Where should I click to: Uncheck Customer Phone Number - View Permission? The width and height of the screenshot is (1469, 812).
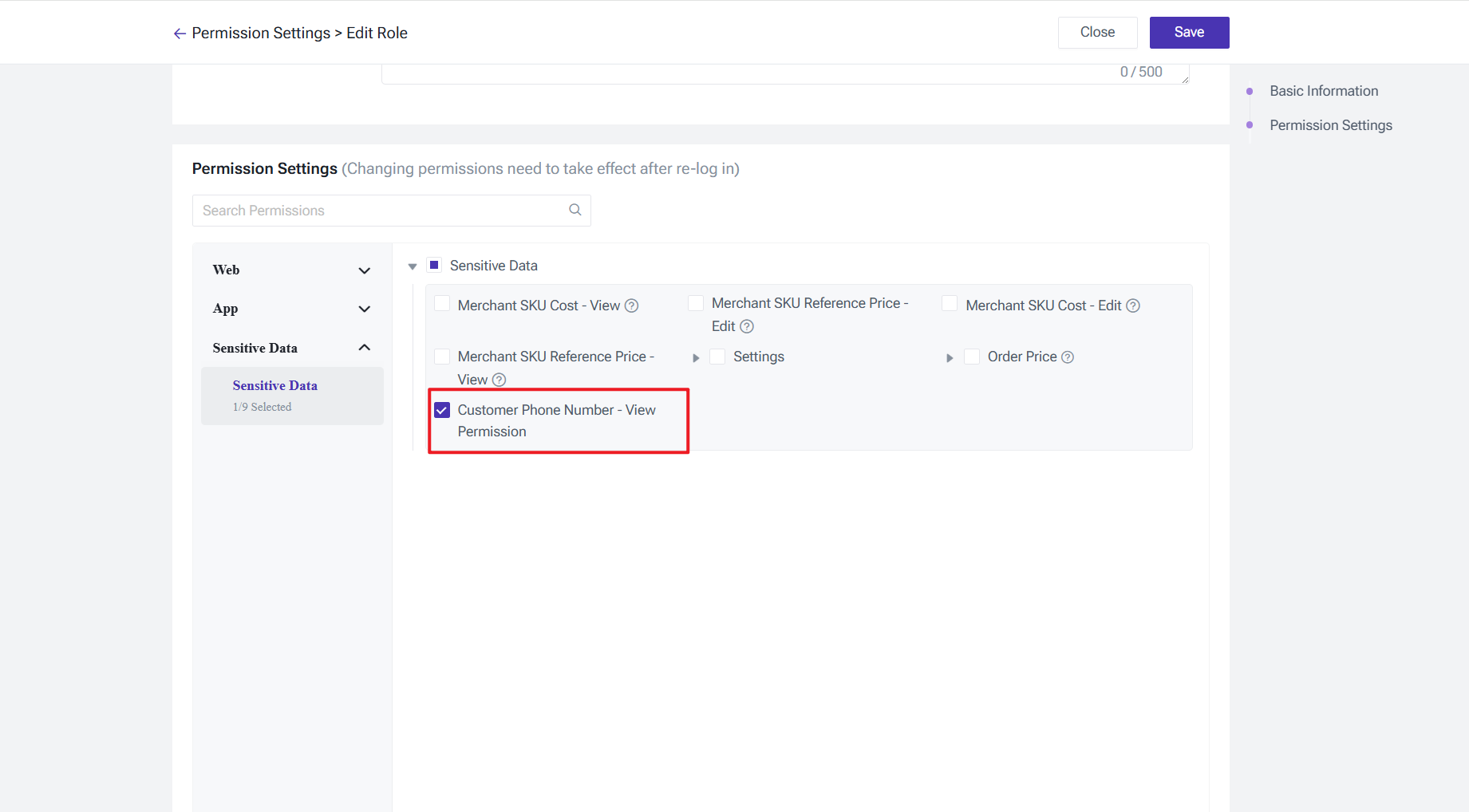tap(442, 410)
